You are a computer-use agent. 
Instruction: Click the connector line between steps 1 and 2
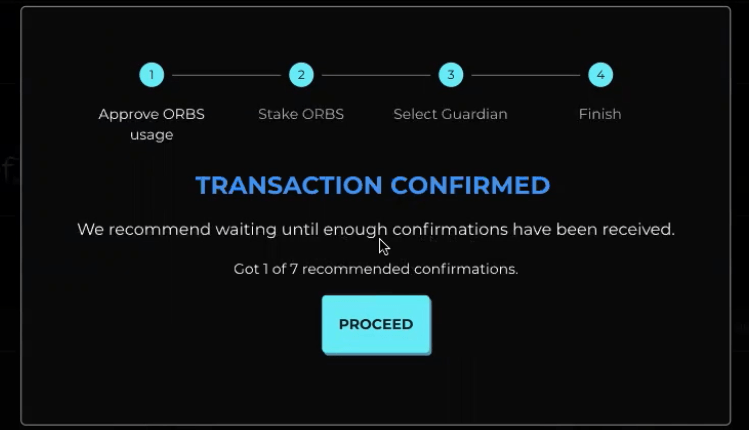(x=226, y=75)
